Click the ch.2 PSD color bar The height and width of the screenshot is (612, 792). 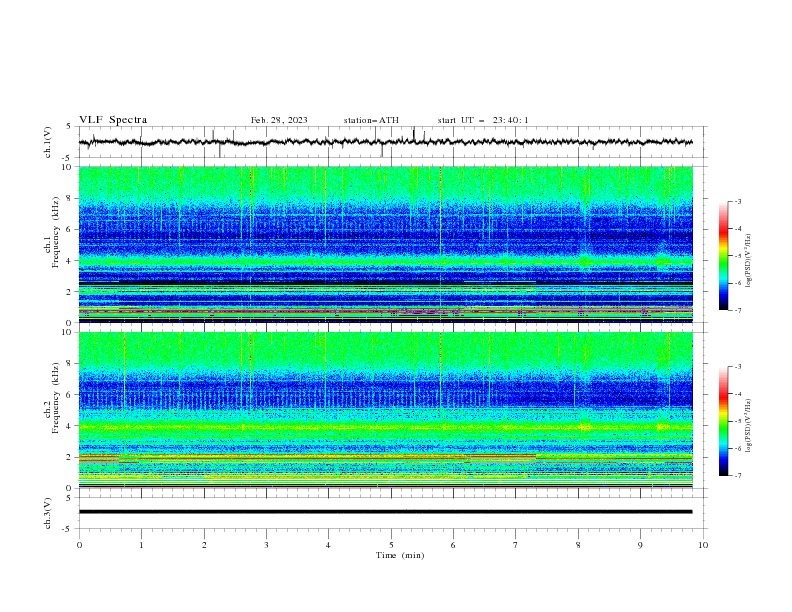click(x=723, y=421)
